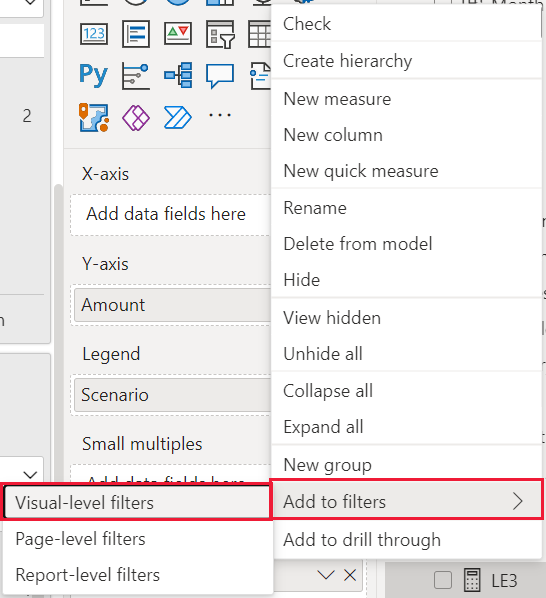Select the Multi-row card visual icon
The height and width of the screenshot is (598, 546).
click(x=136, y=34)
